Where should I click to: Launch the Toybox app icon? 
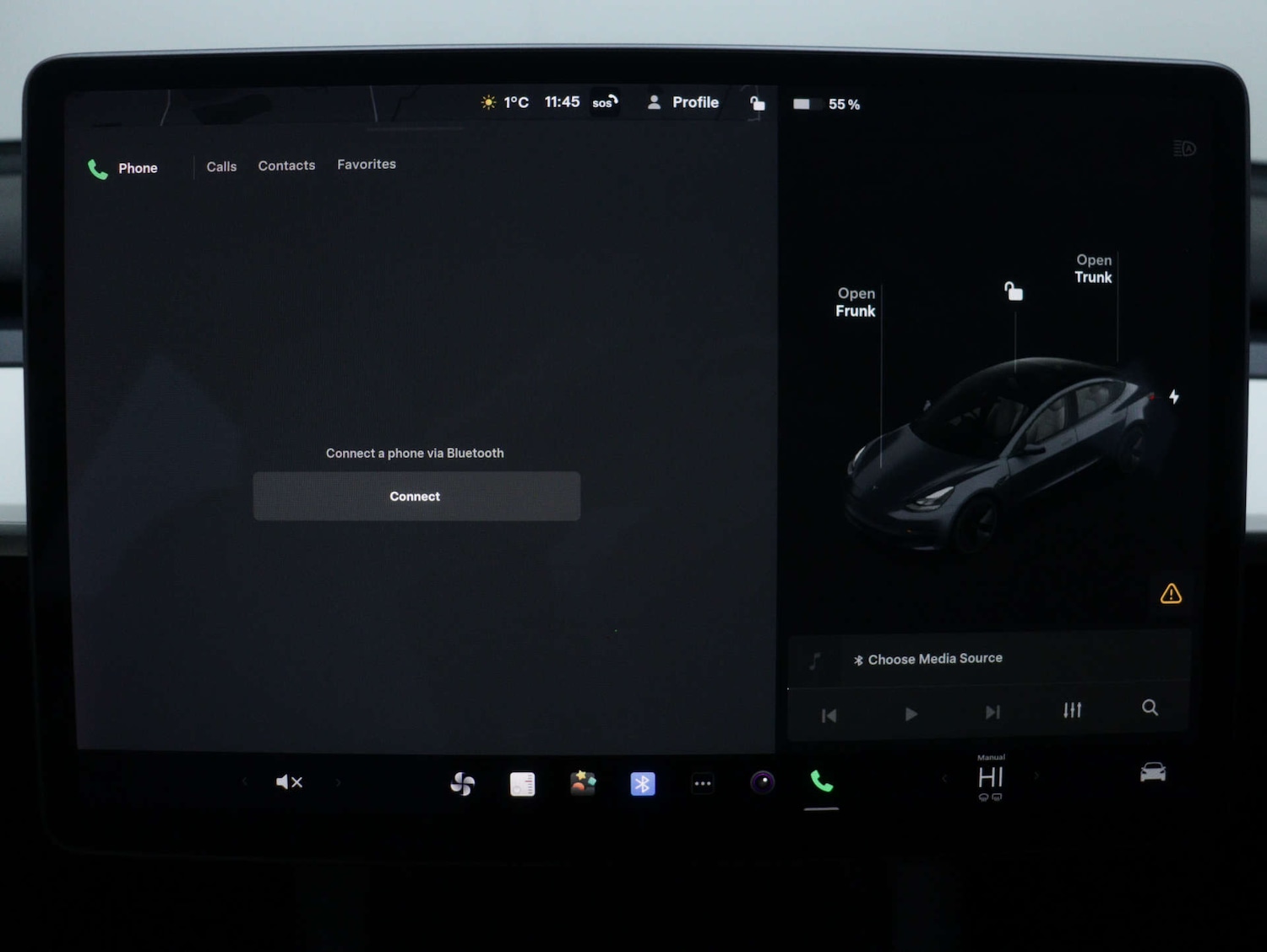pos(583,783)
